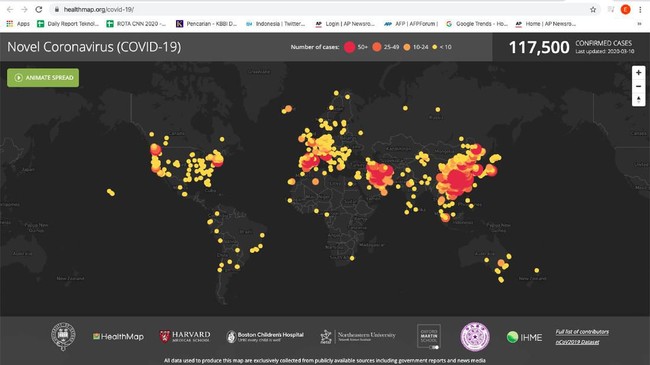
Task: Zoom out on the map with minus button
Action: pos(638,86)
